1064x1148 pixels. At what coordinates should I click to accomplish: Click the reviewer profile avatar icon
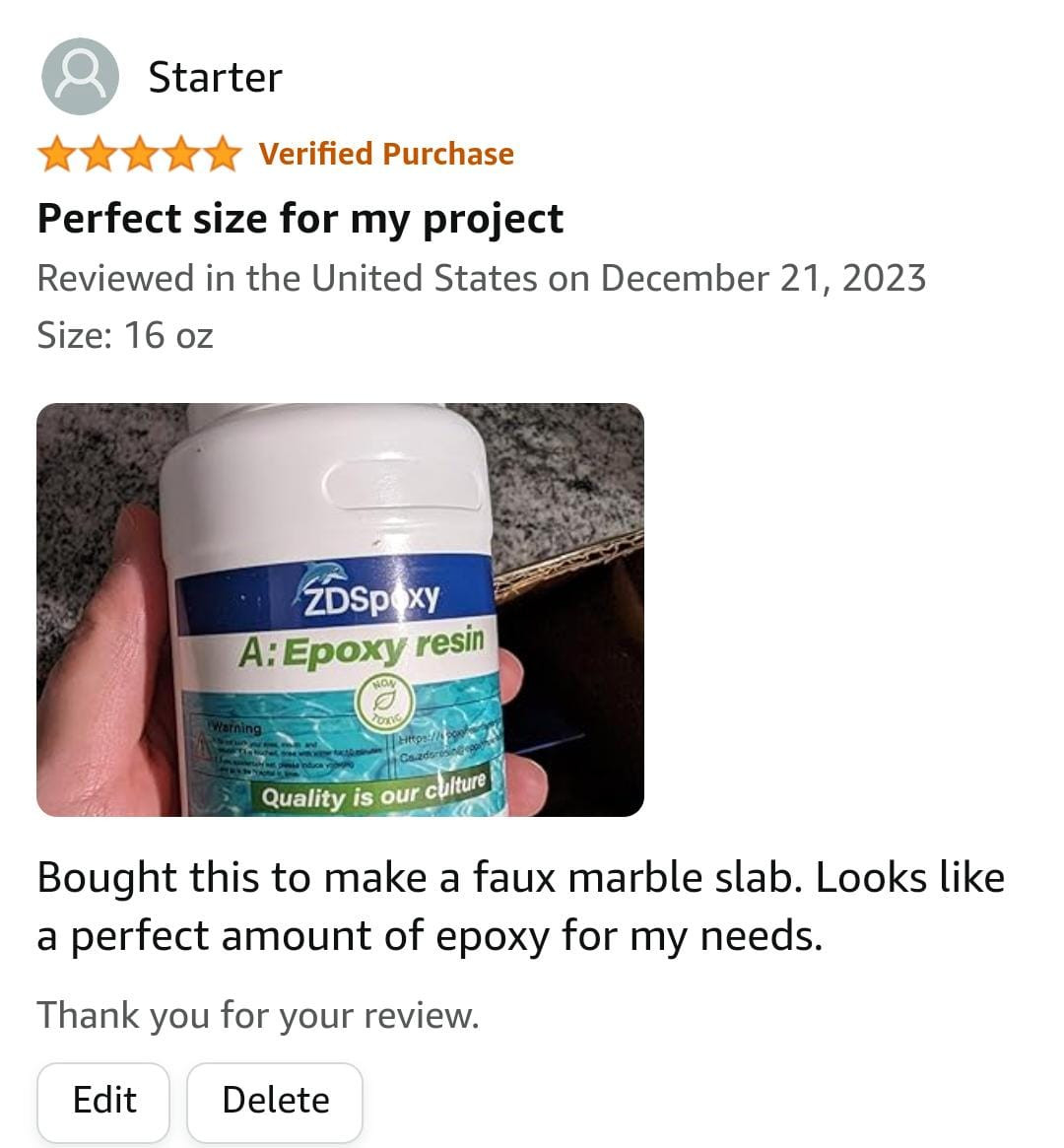[81, 77]
